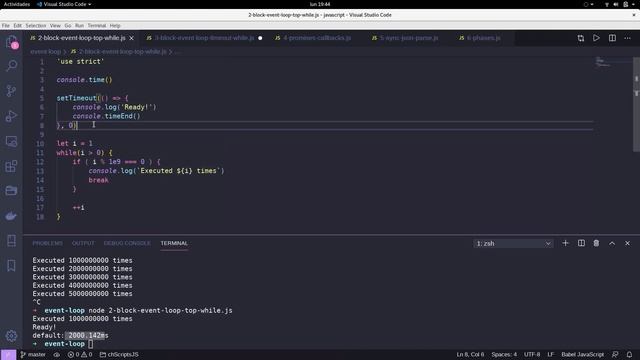Open the Run and Debug view

[x=11, y=116]
